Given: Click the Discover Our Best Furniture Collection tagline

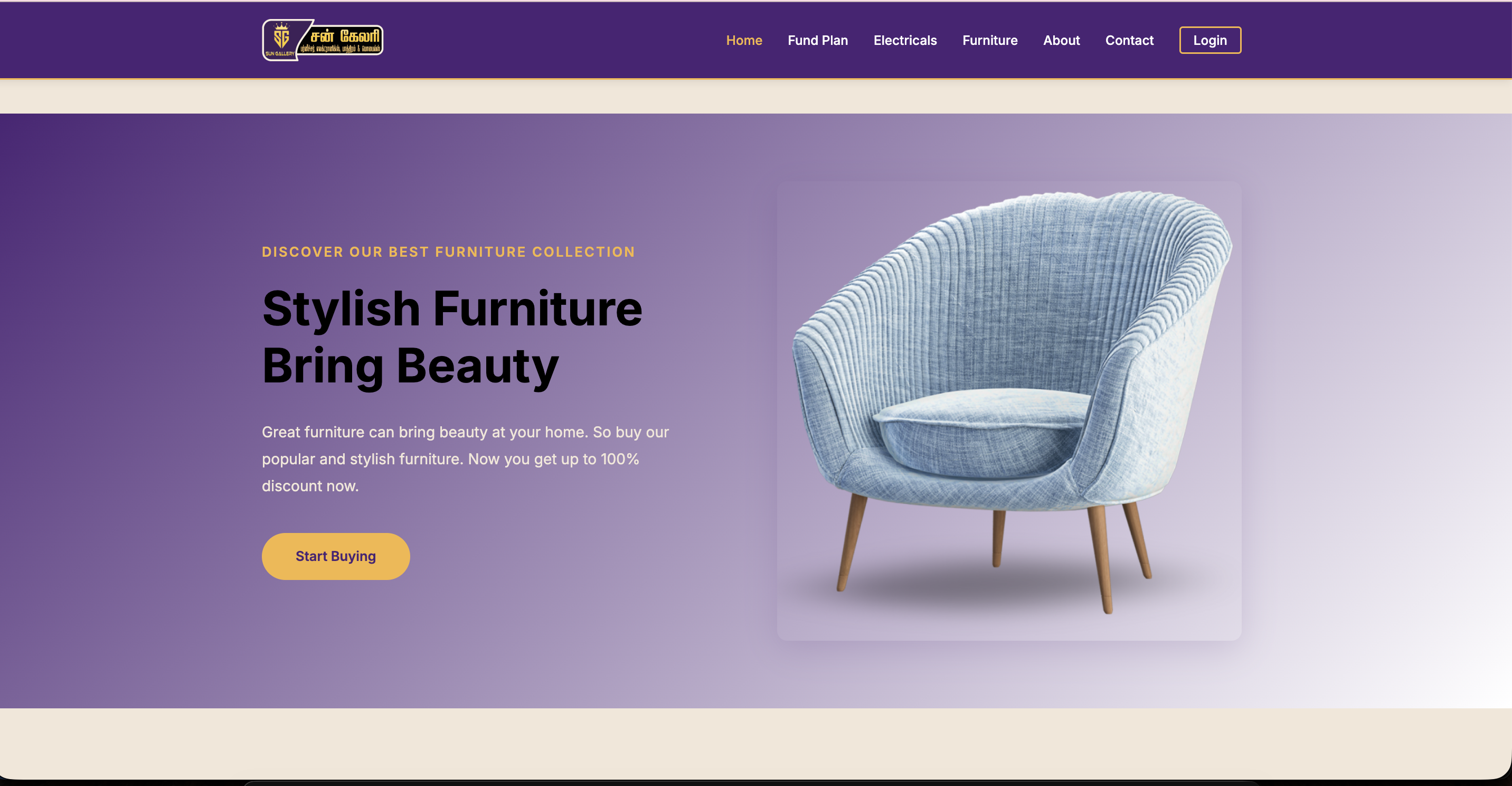Looking at the screenshot, I should pos(448,252).
